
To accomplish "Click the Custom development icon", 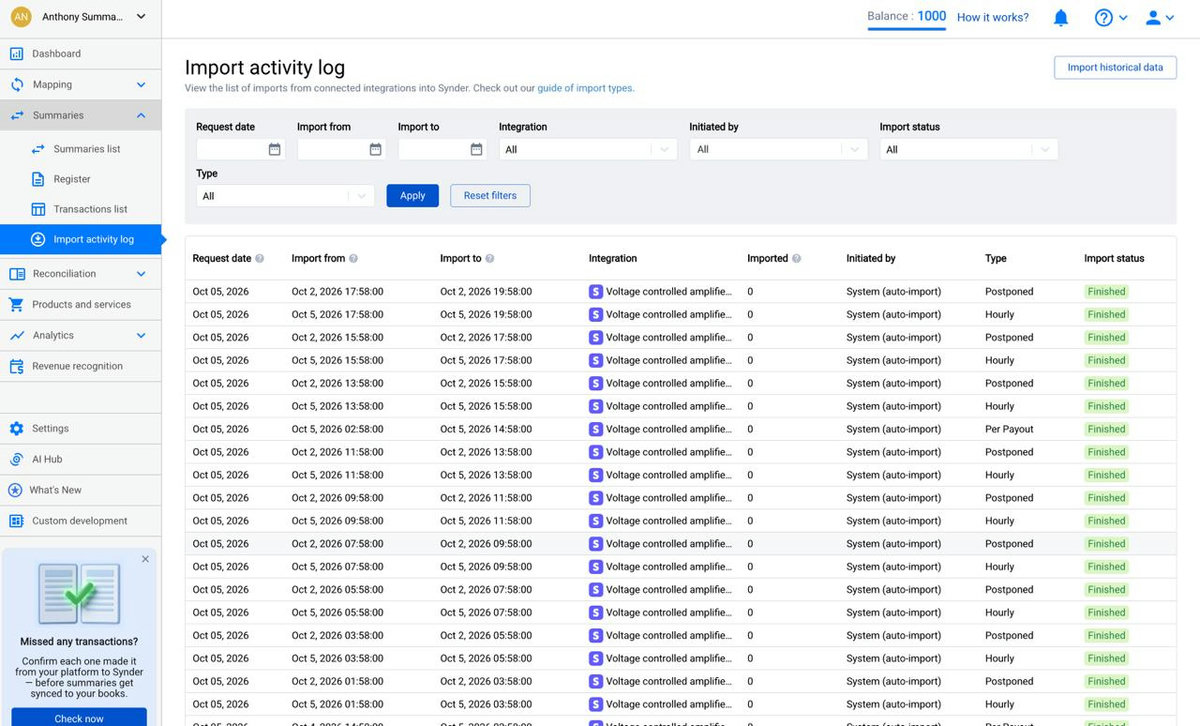I will pos(16,521).
